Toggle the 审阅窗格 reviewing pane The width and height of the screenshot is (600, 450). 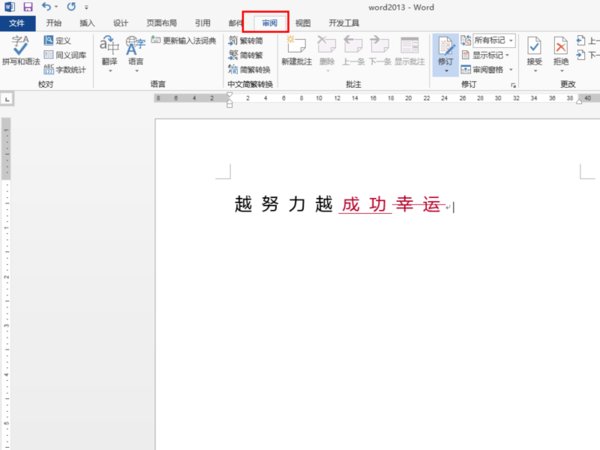click(487, 70)
